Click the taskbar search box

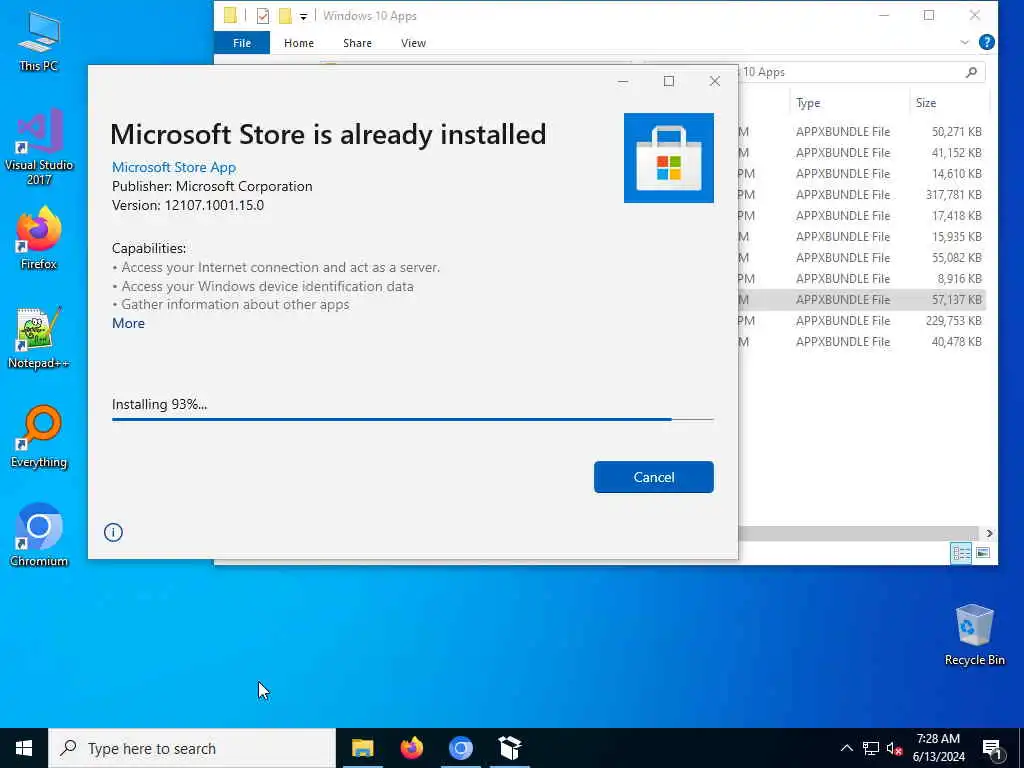click(192, 748)
